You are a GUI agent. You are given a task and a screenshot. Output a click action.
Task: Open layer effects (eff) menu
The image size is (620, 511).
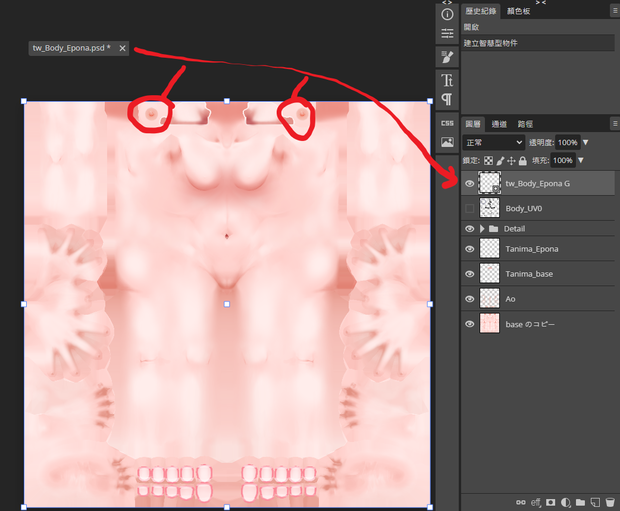coord(536,502)
